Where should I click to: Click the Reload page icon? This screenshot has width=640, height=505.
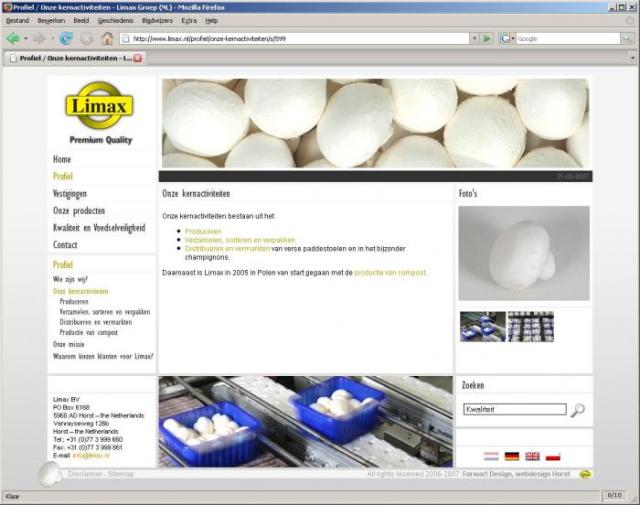pyautogui.click(x=66, y=38)
